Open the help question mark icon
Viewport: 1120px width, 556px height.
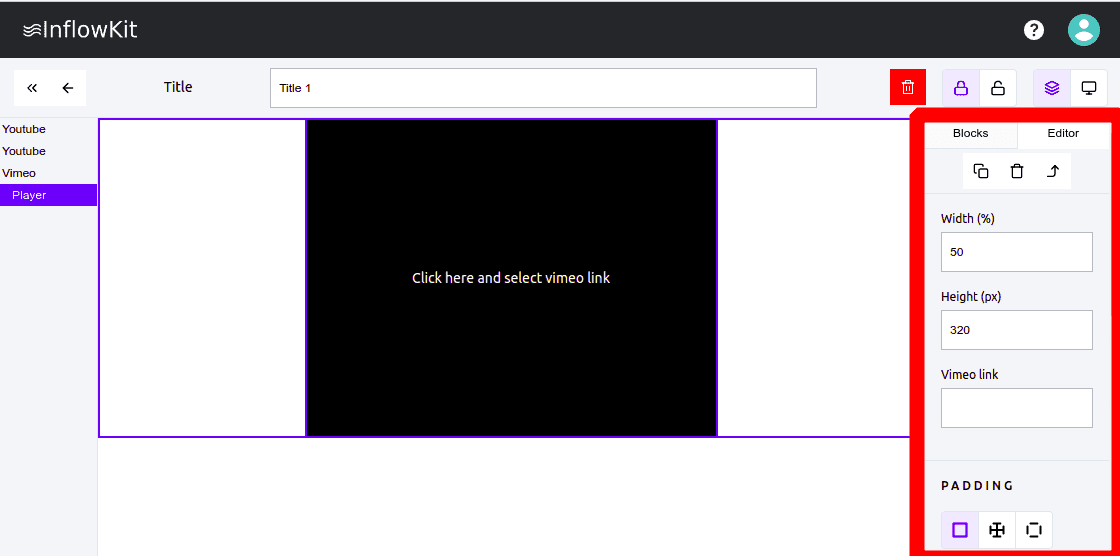coord(1034,30)
